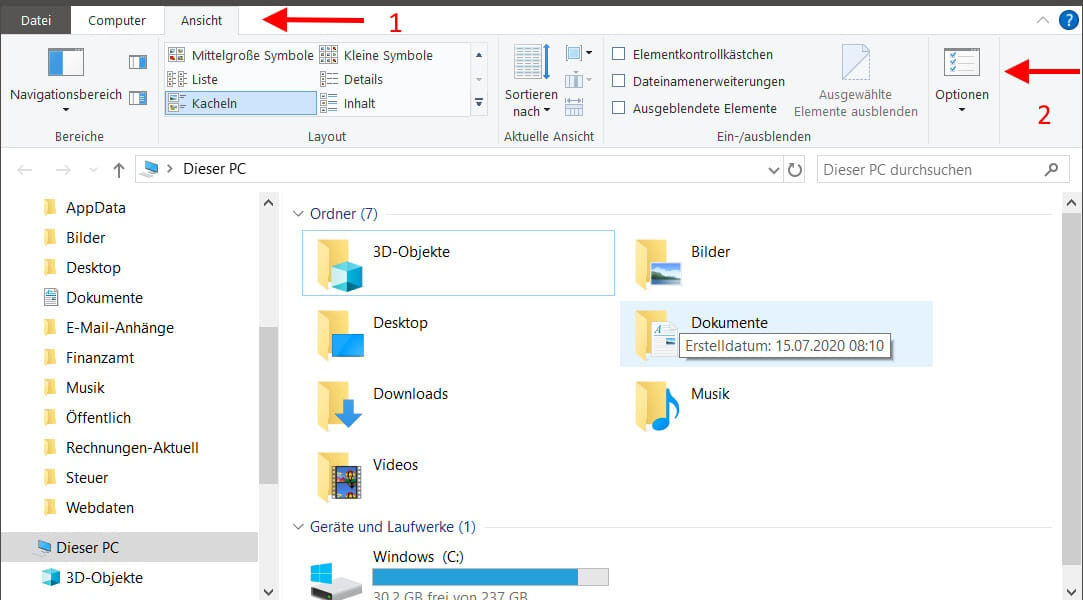Expand the address bar history dropdown
This screenshot has height=600, width=1083.
tap(774, 170)
